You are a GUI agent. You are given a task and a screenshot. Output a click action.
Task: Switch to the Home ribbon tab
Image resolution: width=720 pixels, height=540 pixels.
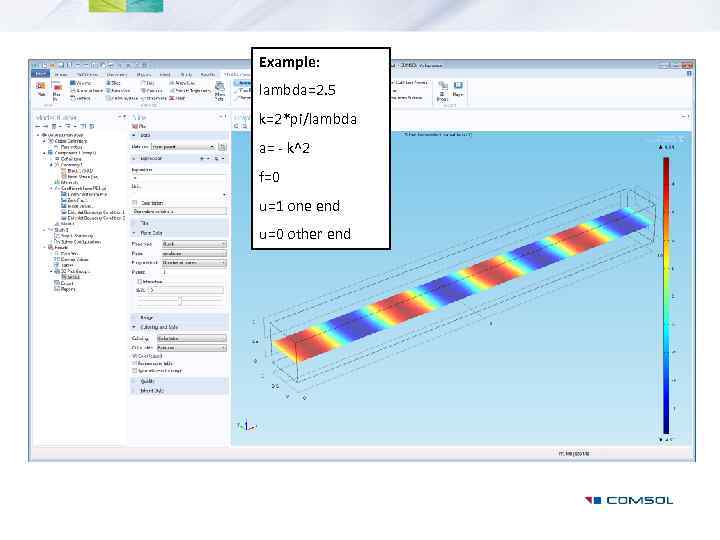point(61,74)
